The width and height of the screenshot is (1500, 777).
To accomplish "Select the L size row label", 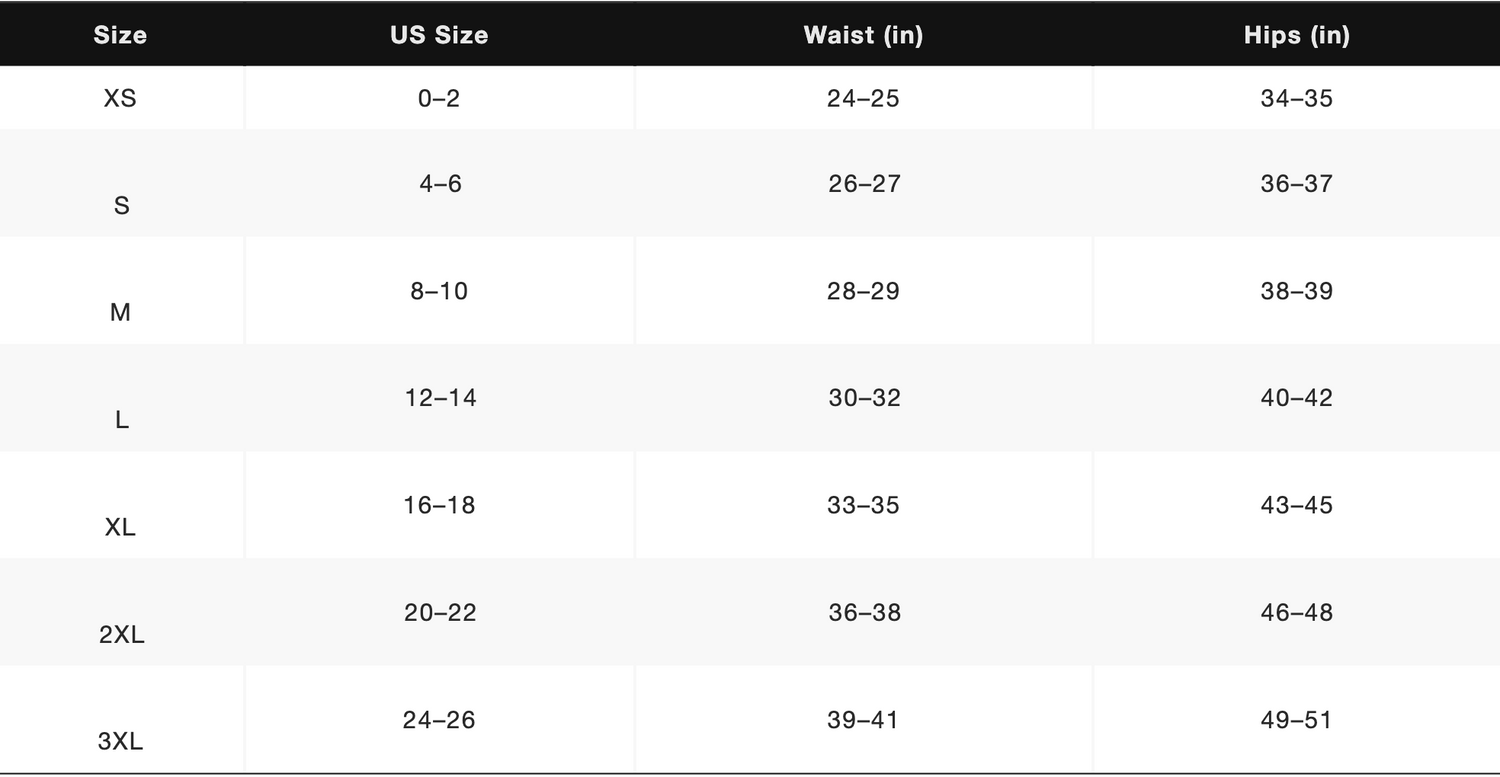I will click(x=121, y=420).
